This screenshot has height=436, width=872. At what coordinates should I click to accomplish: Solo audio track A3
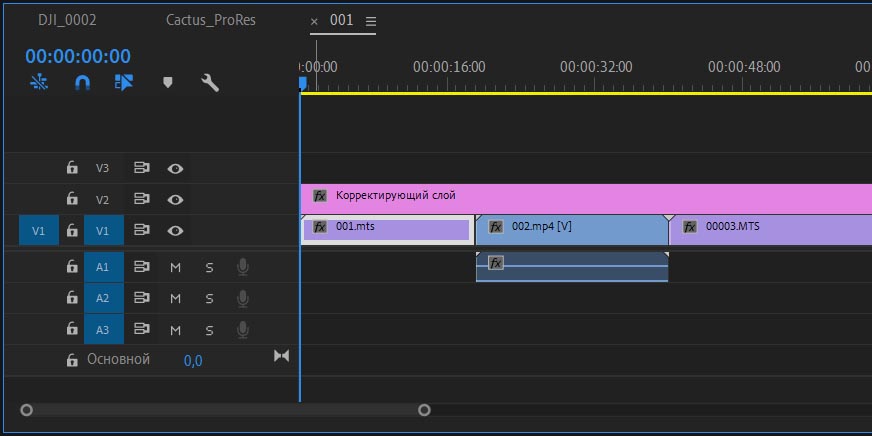pyautogui.click(x=209, y=330)
